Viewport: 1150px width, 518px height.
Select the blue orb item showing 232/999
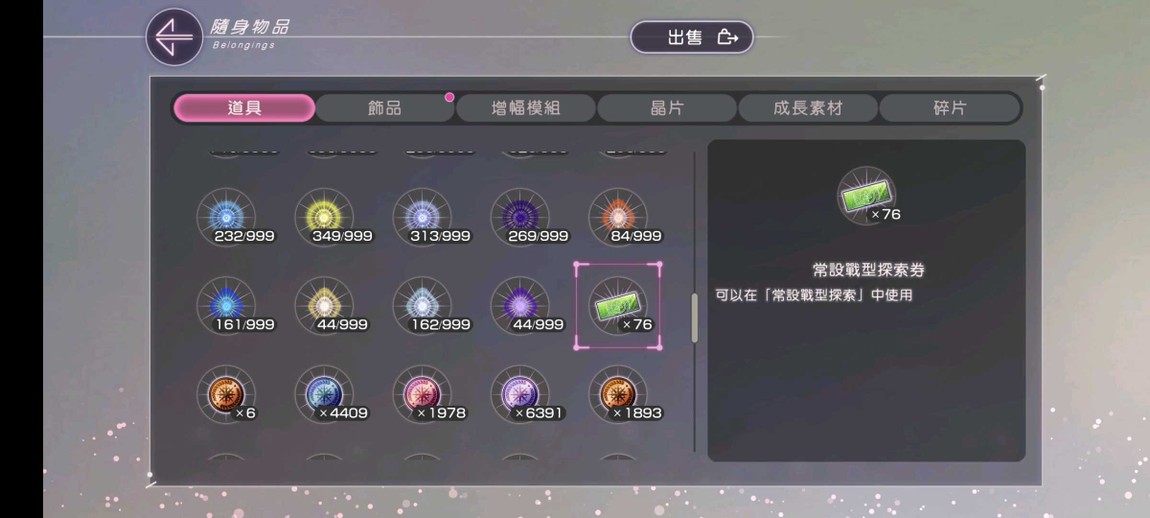coord(227,217)
